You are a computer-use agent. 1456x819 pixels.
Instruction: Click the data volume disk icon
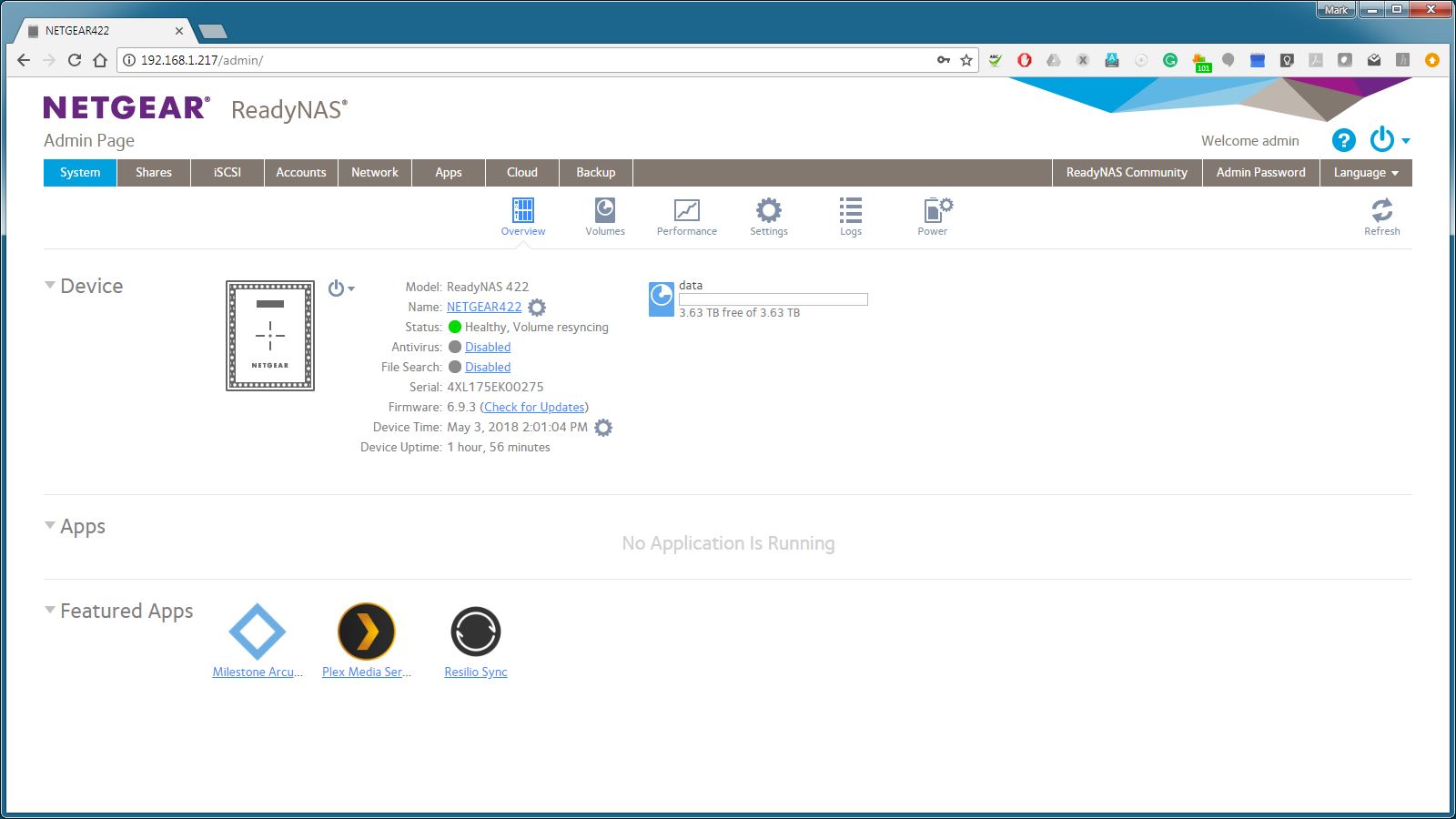(661, 298)
